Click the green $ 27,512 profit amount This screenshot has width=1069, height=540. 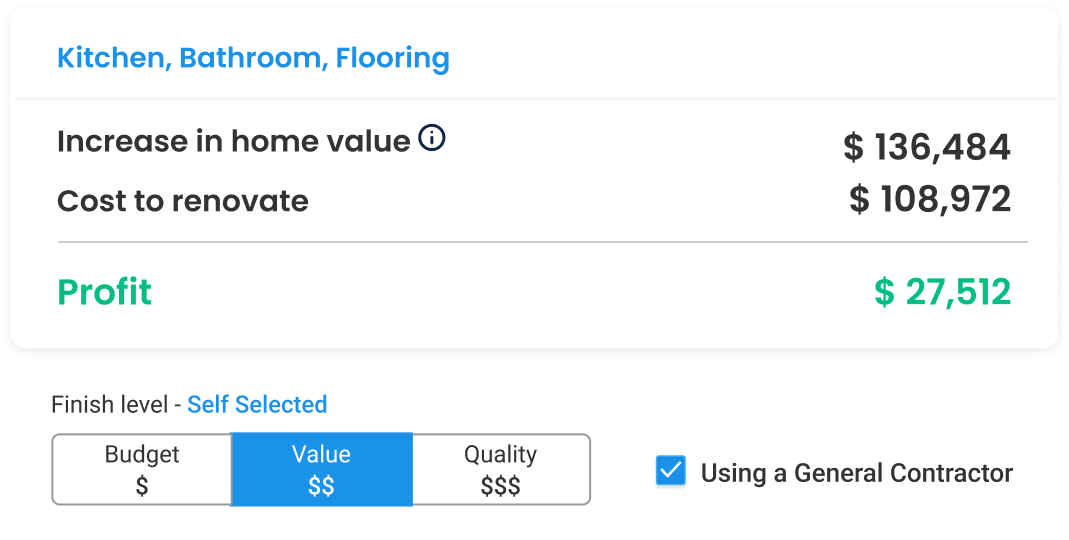point(942,292)
